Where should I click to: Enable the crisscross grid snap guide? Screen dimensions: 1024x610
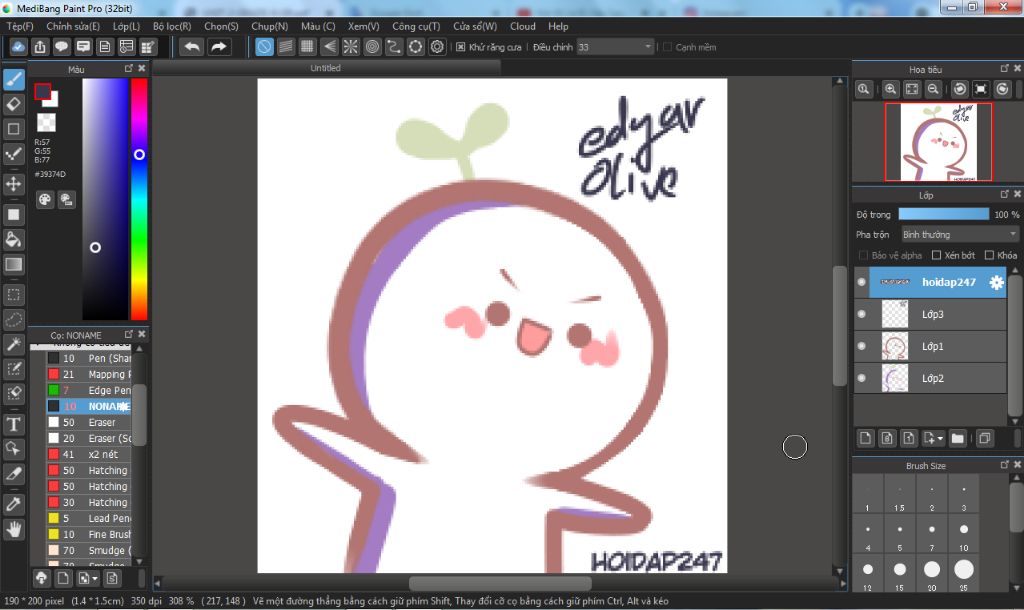(308, 47)
